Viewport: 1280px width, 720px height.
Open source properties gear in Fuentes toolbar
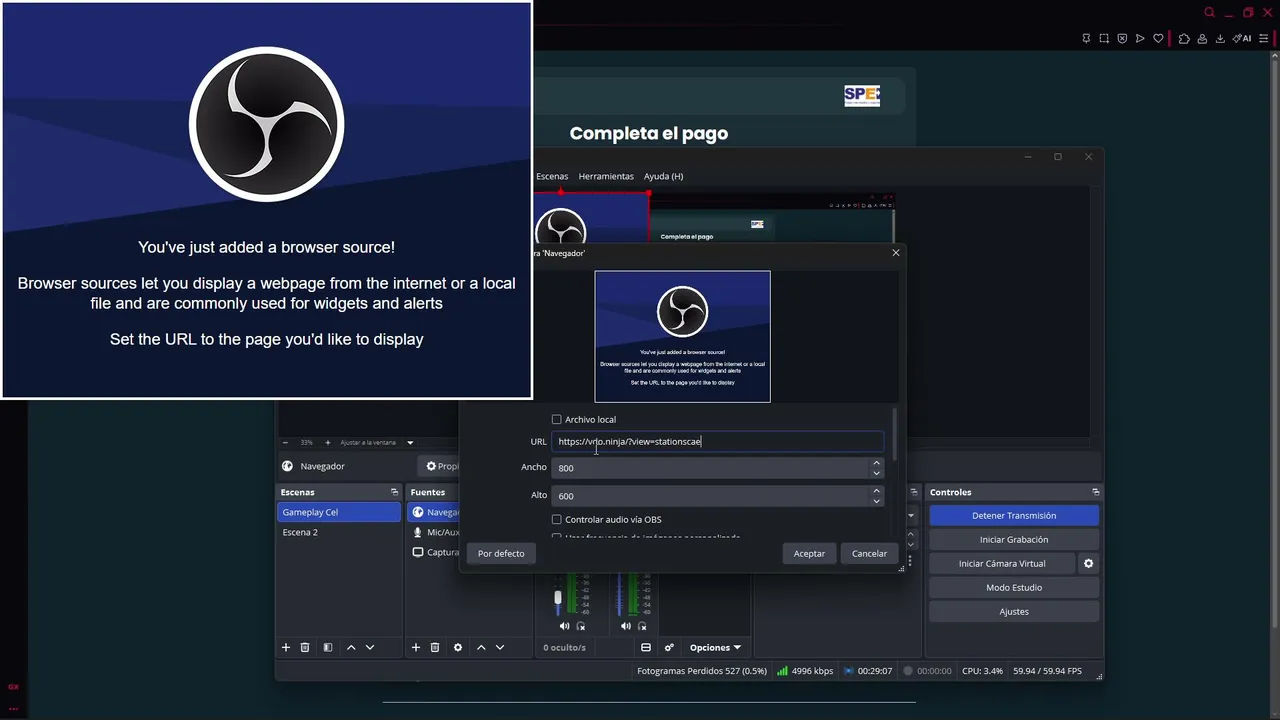pos(458,648)
